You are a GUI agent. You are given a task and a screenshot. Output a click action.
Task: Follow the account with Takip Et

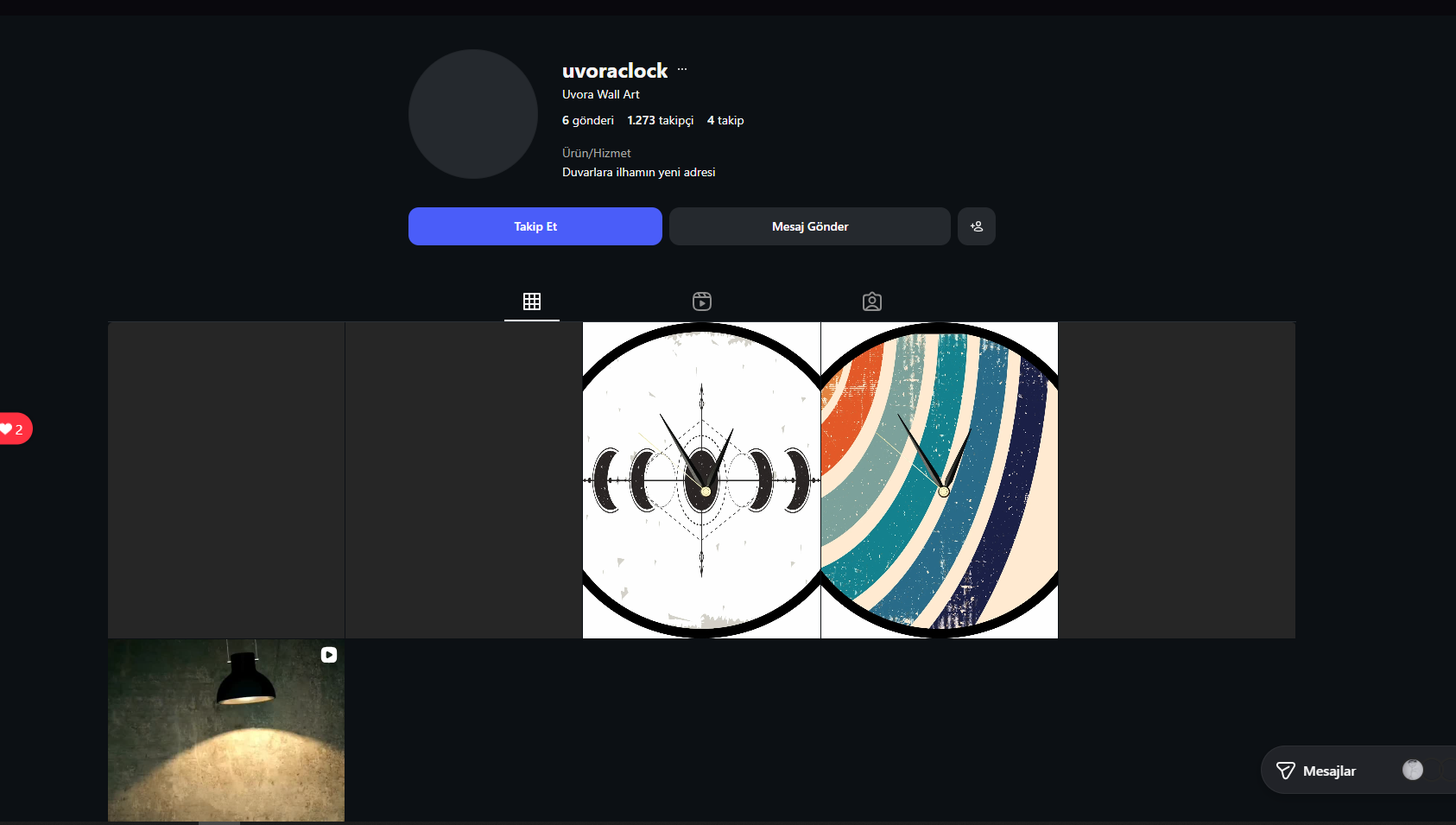[x=535, y=226]
